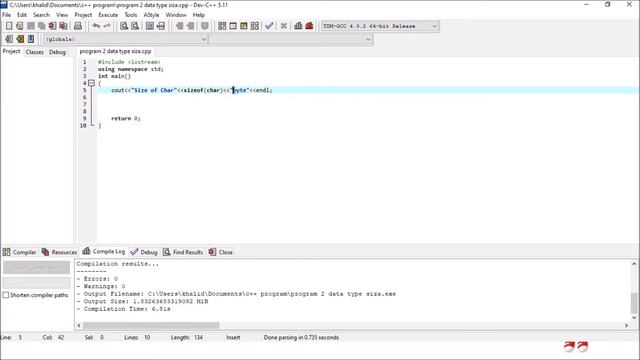Open the Window menu
The height and width of the screenshot is (360, 640).
176,15
